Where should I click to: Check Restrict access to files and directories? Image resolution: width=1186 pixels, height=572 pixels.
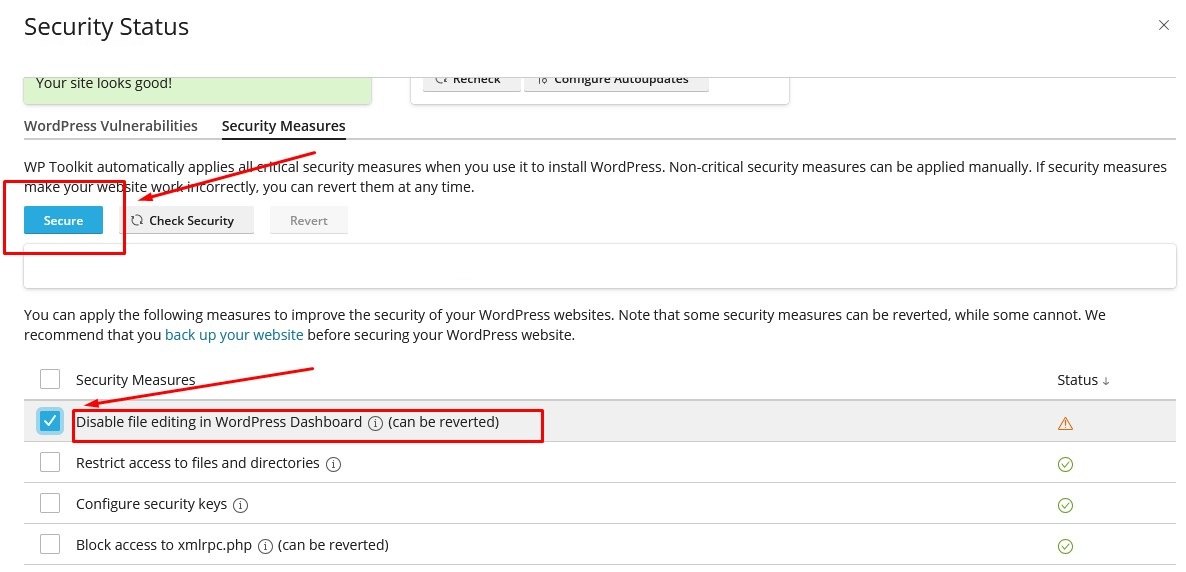pos(50,462)
